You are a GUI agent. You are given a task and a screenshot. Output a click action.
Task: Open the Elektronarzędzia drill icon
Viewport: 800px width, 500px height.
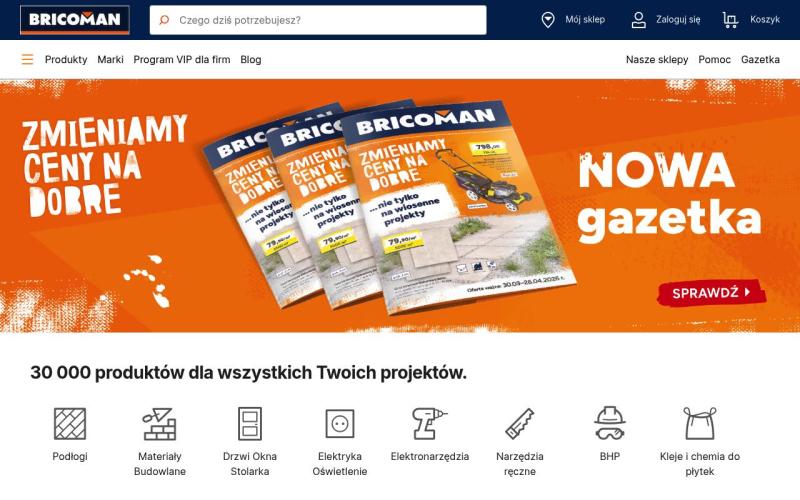(x=430, y=423)
